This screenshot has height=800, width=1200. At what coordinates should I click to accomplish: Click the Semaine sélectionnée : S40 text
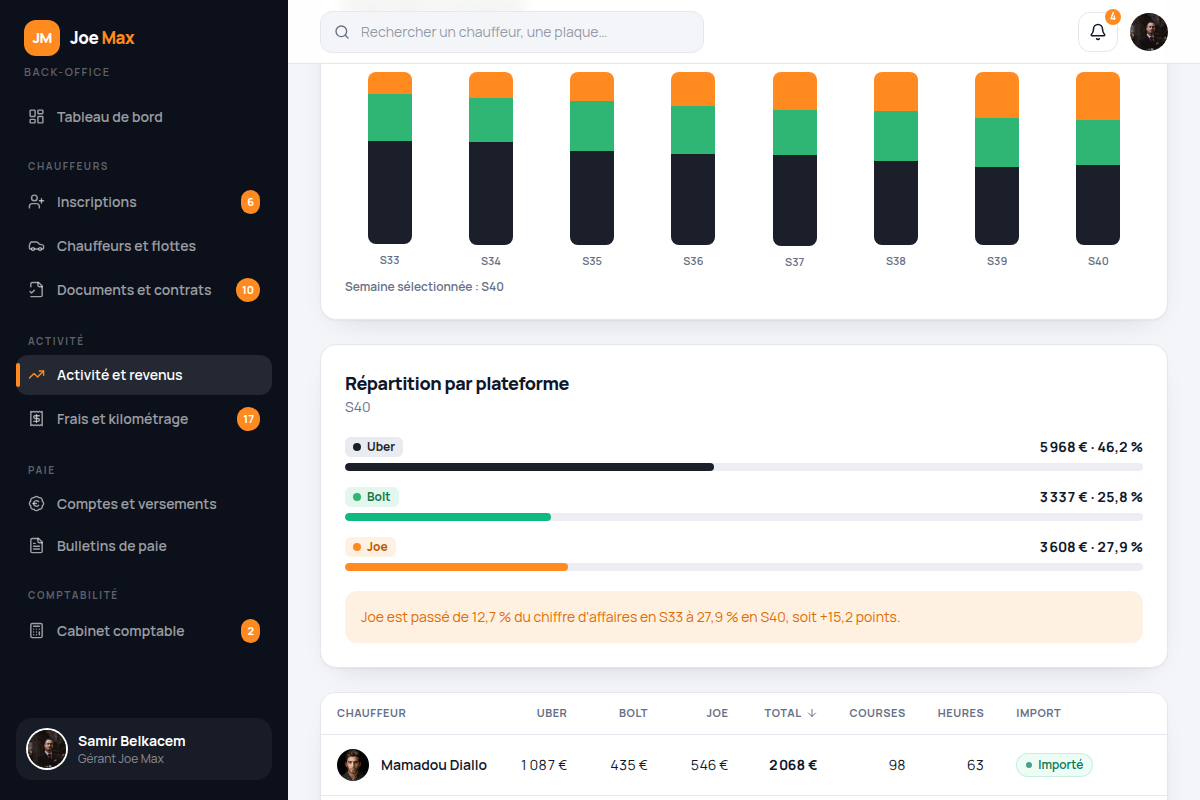(x=424, y=286)
